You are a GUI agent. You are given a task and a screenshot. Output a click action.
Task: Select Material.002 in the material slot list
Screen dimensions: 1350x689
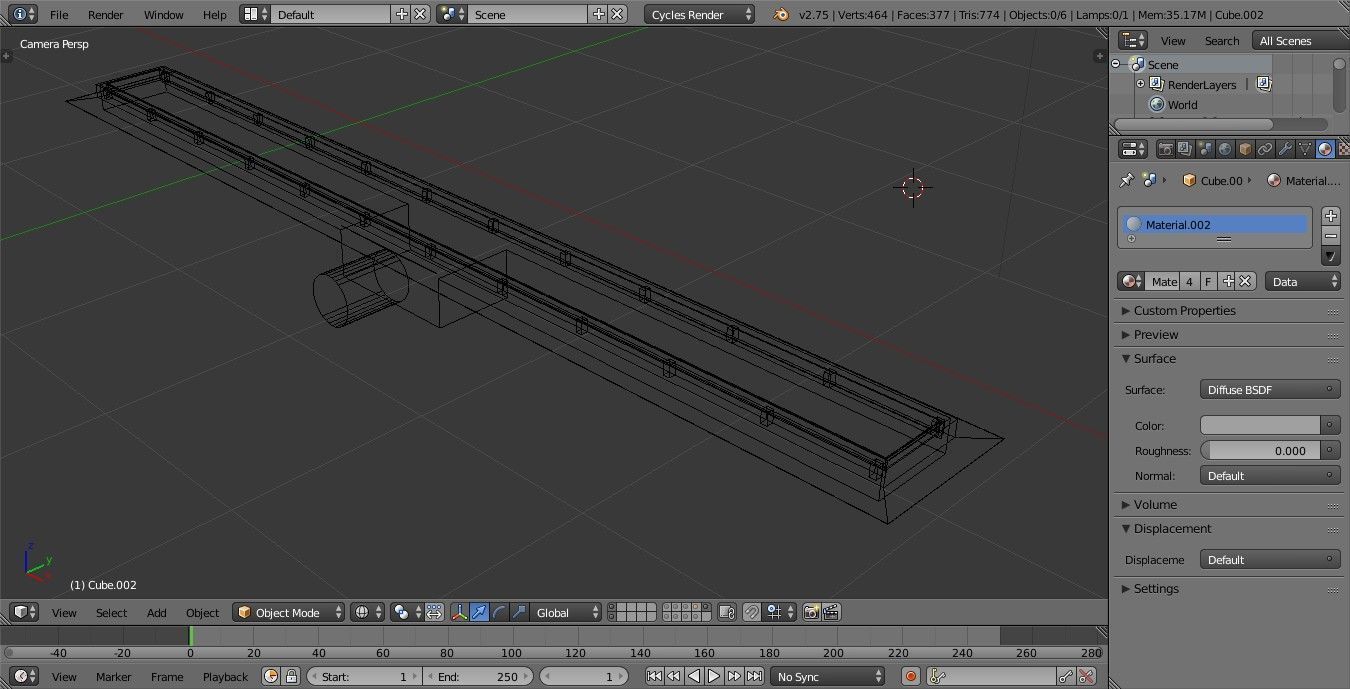[x=1214, y=225]
